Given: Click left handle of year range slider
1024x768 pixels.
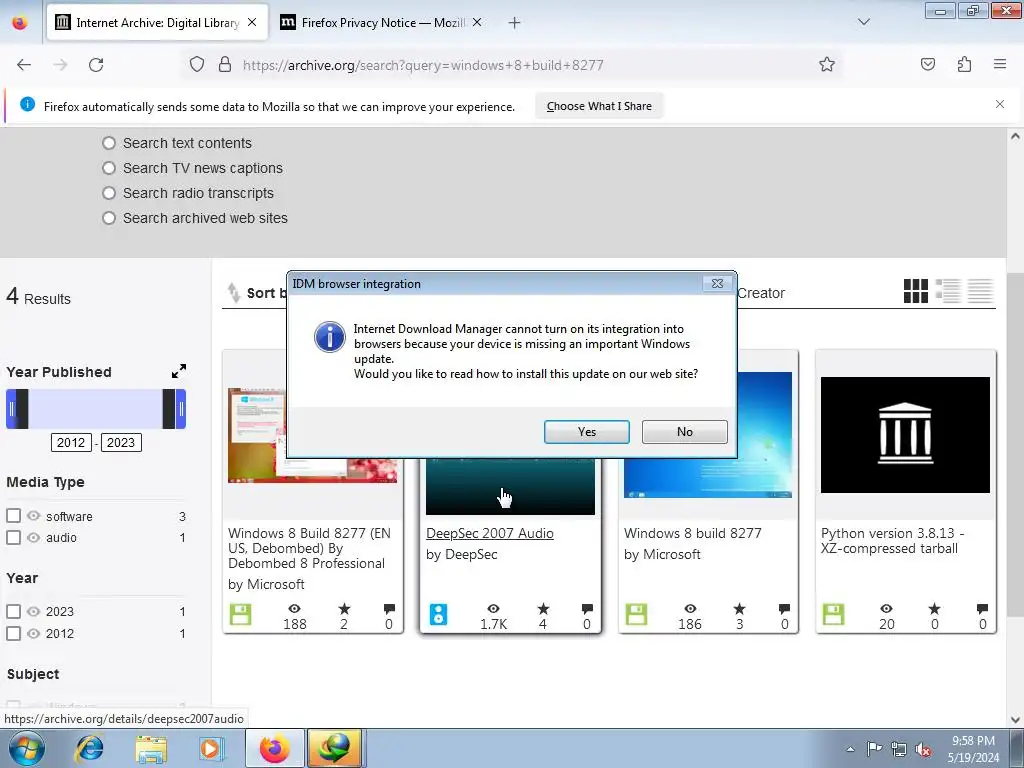Looking at the screenshot, I should coord(12,409).
